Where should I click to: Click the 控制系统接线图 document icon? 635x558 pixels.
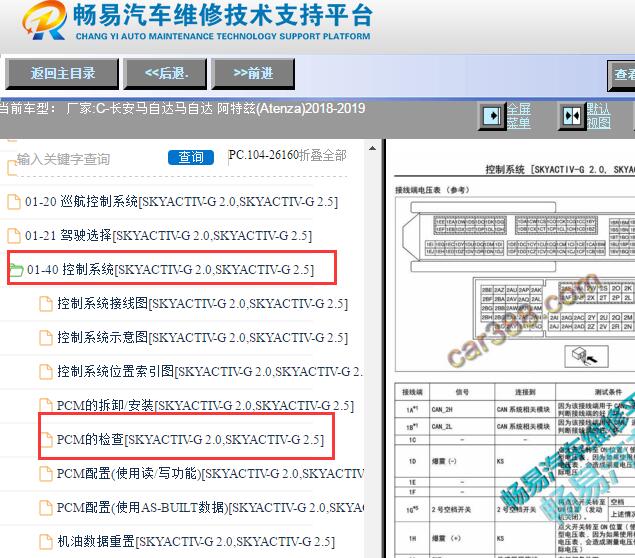click(x=46, y=303)
